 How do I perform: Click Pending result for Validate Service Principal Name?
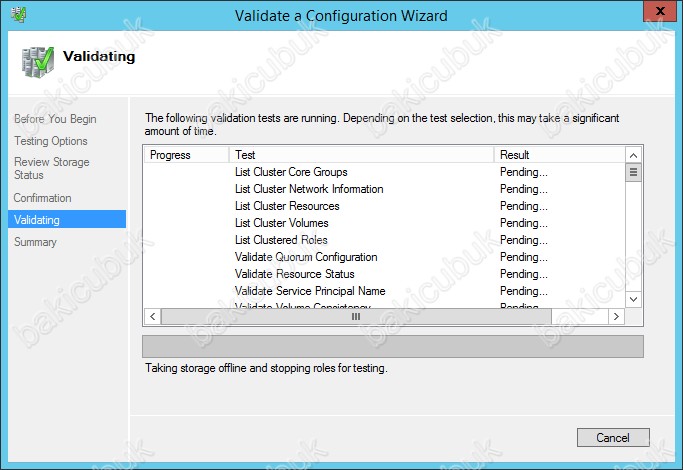click(524, 291)
